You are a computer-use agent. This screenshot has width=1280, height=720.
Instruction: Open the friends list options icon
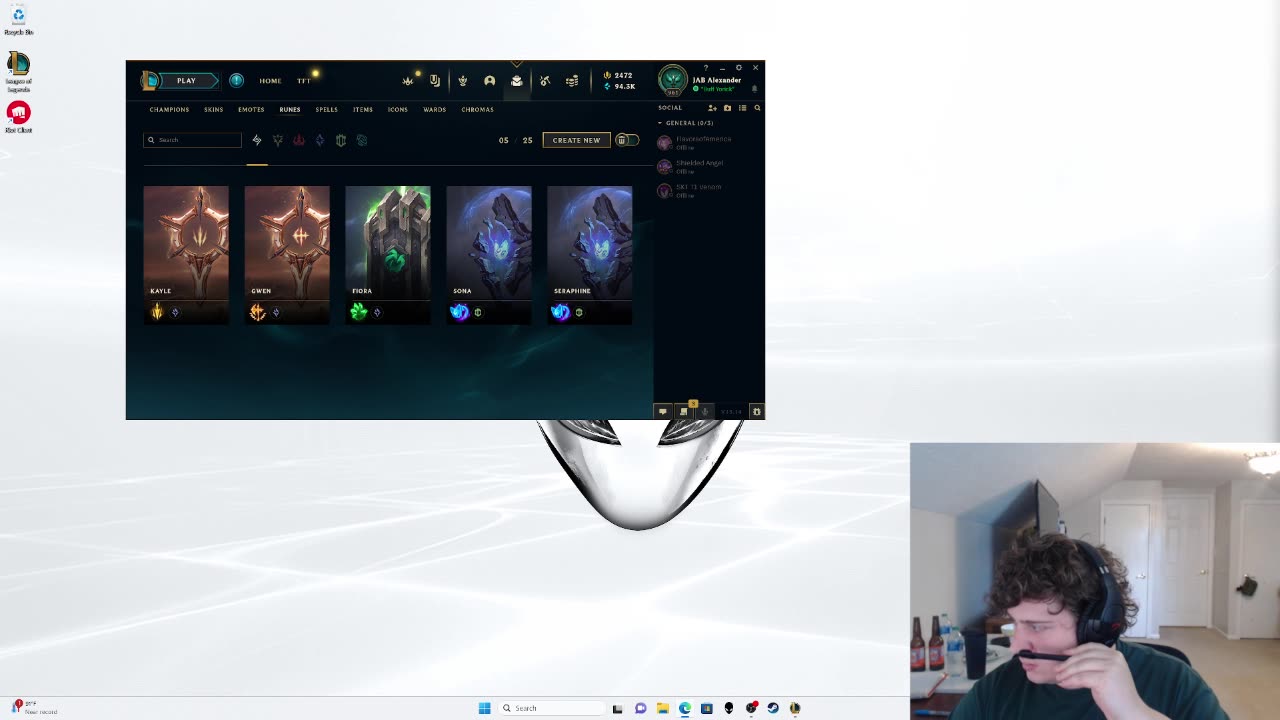742,108
